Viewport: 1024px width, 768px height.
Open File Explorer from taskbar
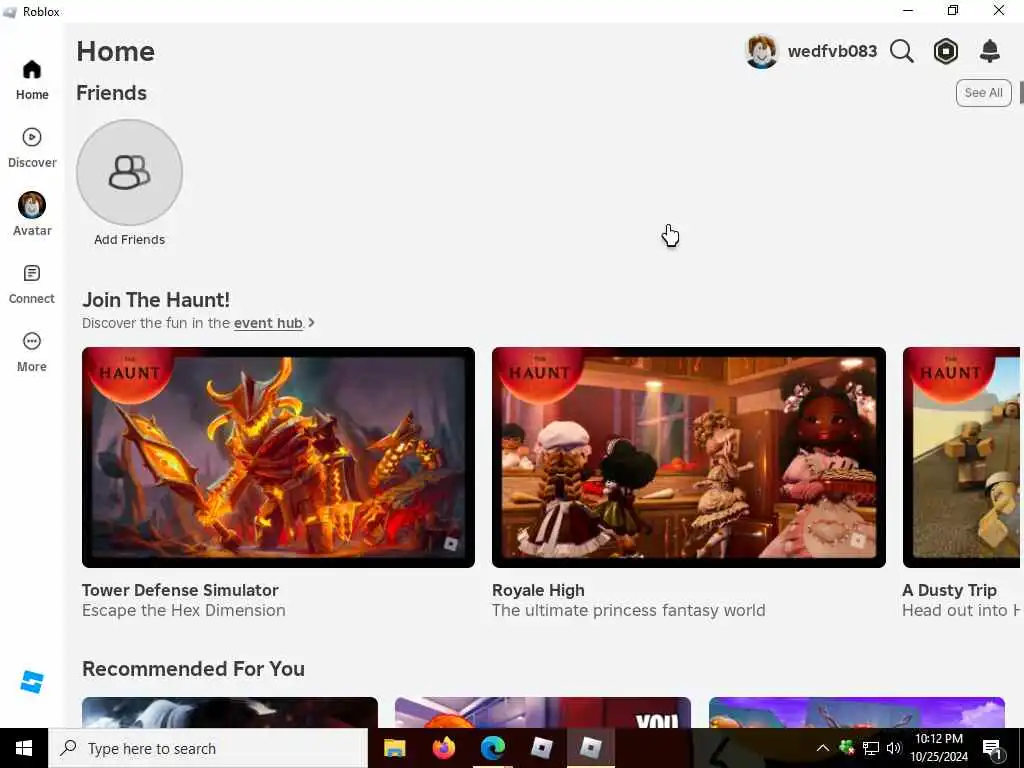pos(394,748)
